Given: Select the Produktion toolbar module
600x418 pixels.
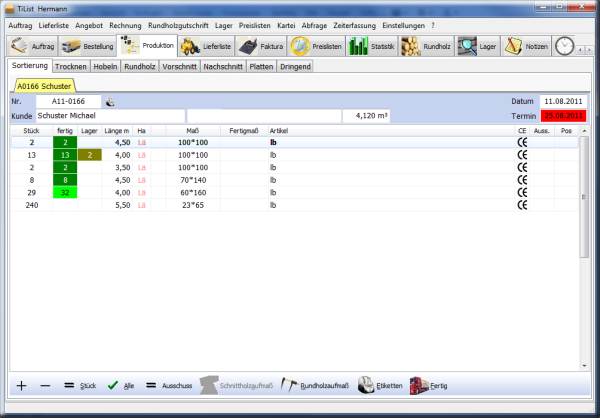Looking at the screenshot, I should (x=147, y=46).
